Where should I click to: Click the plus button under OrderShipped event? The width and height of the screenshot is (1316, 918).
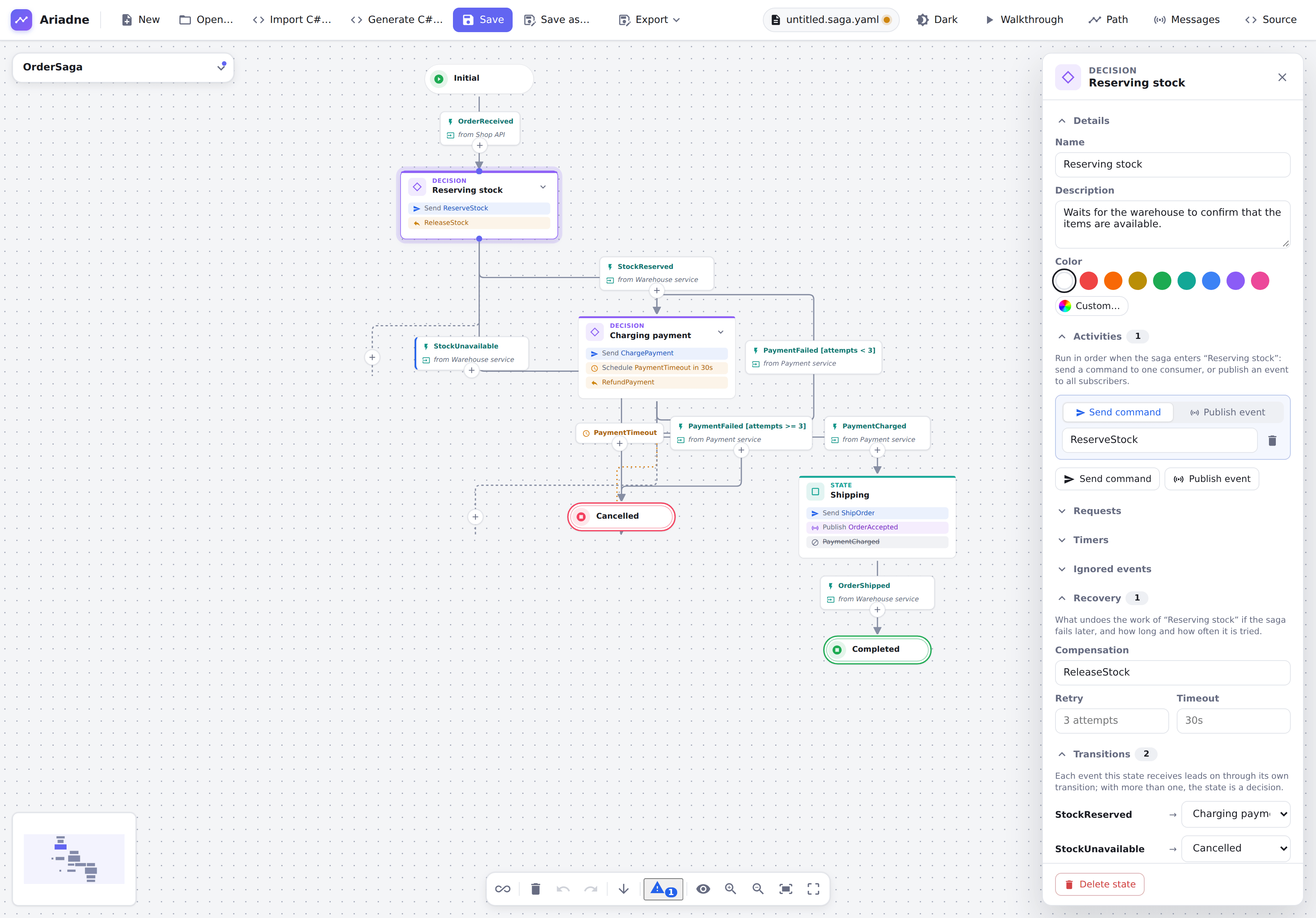[878, 610]
